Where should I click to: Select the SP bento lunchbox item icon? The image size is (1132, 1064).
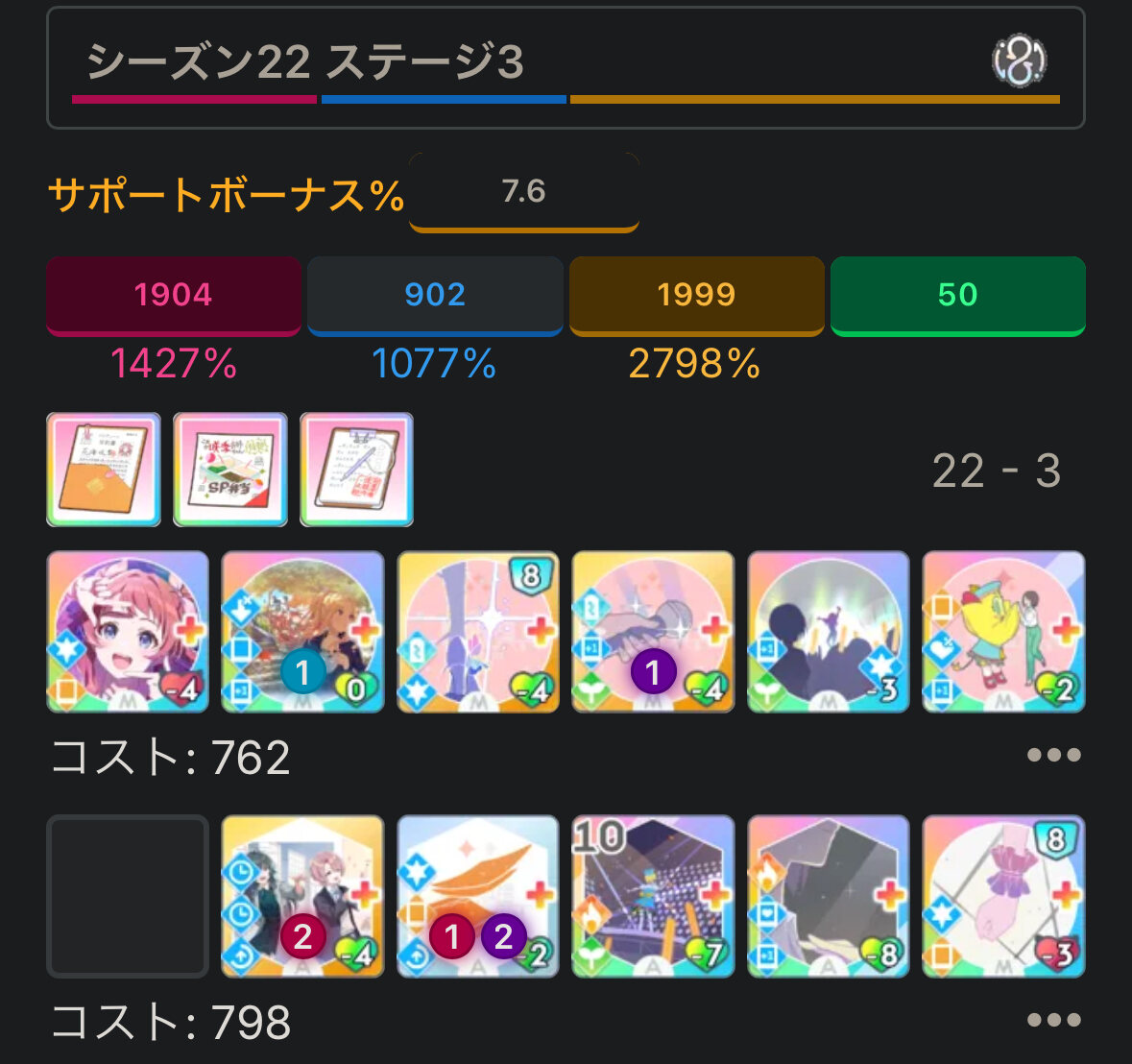(230, 470)
